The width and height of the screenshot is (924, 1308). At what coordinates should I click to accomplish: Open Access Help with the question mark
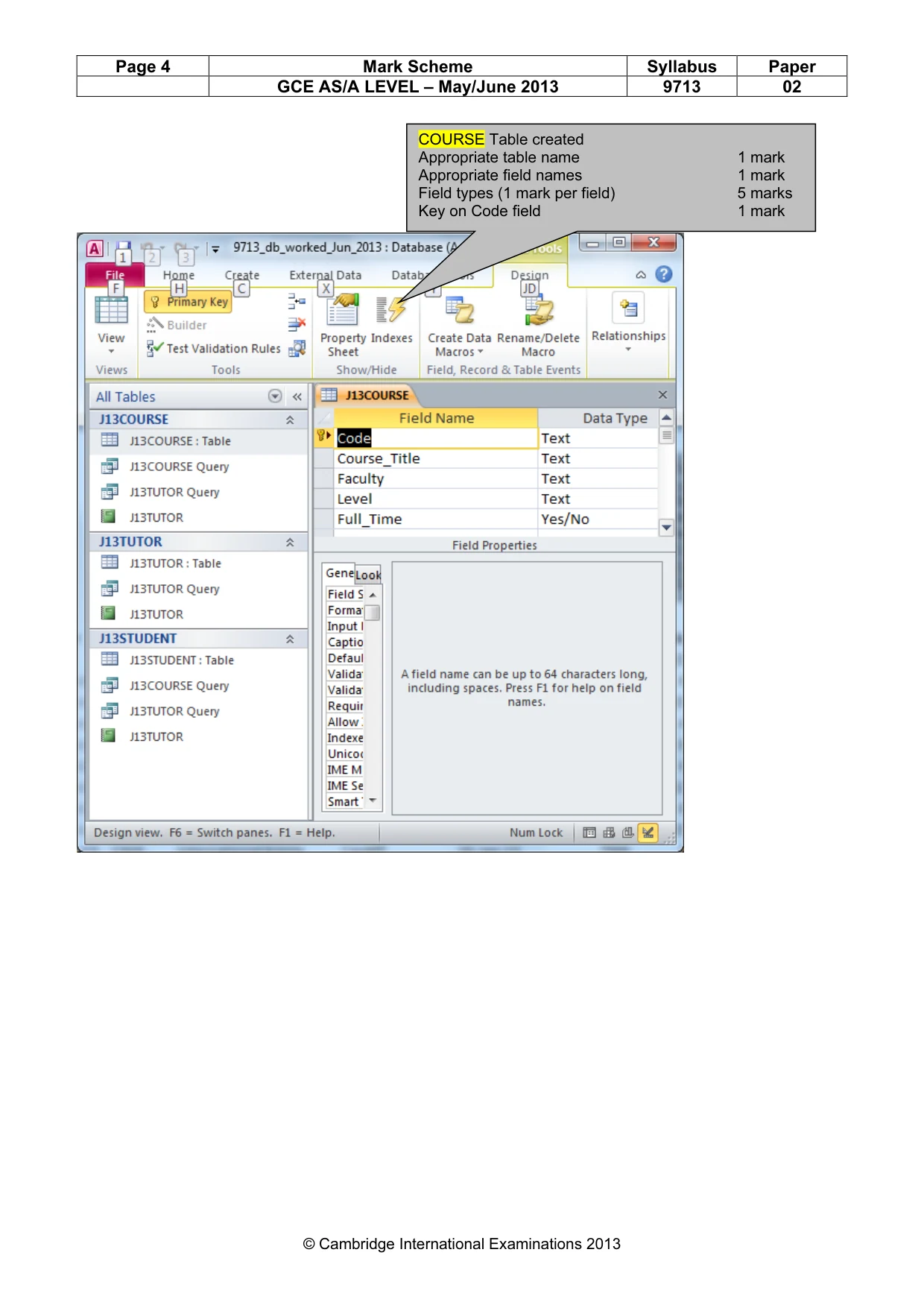664,274
